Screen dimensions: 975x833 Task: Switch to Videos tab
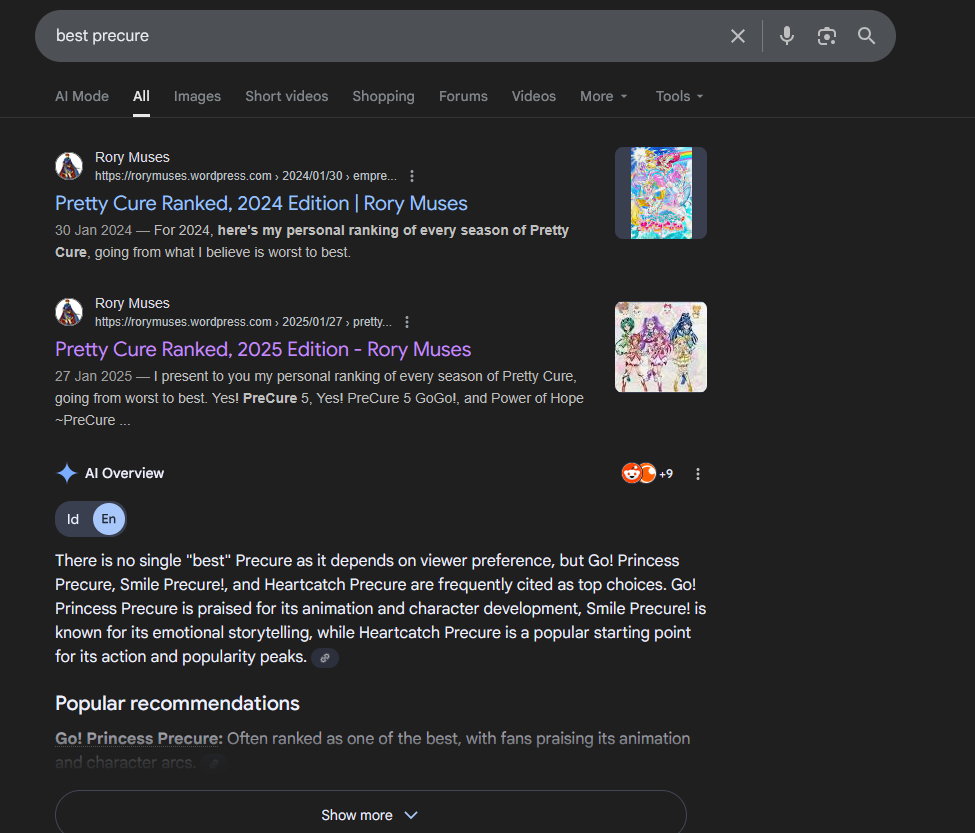click(534, 96)
